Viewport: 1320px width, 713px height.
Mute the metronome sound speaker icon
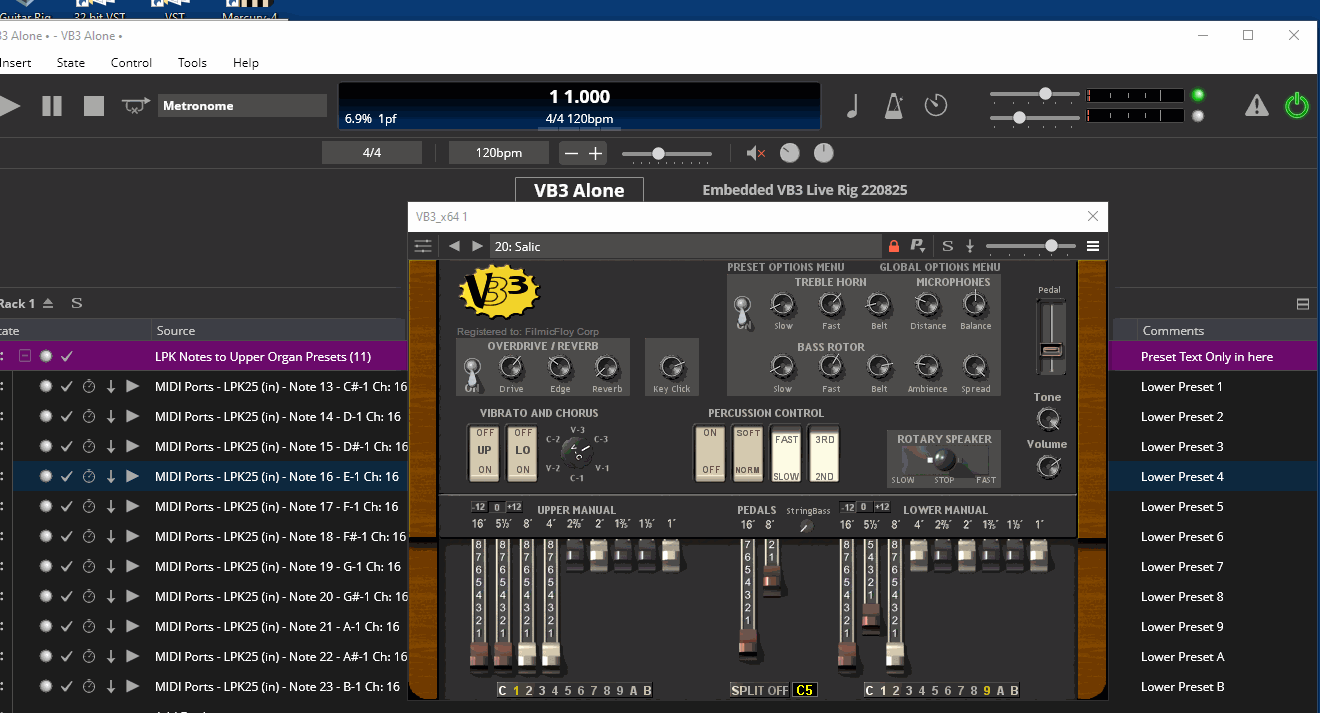(x=756, y=153)
